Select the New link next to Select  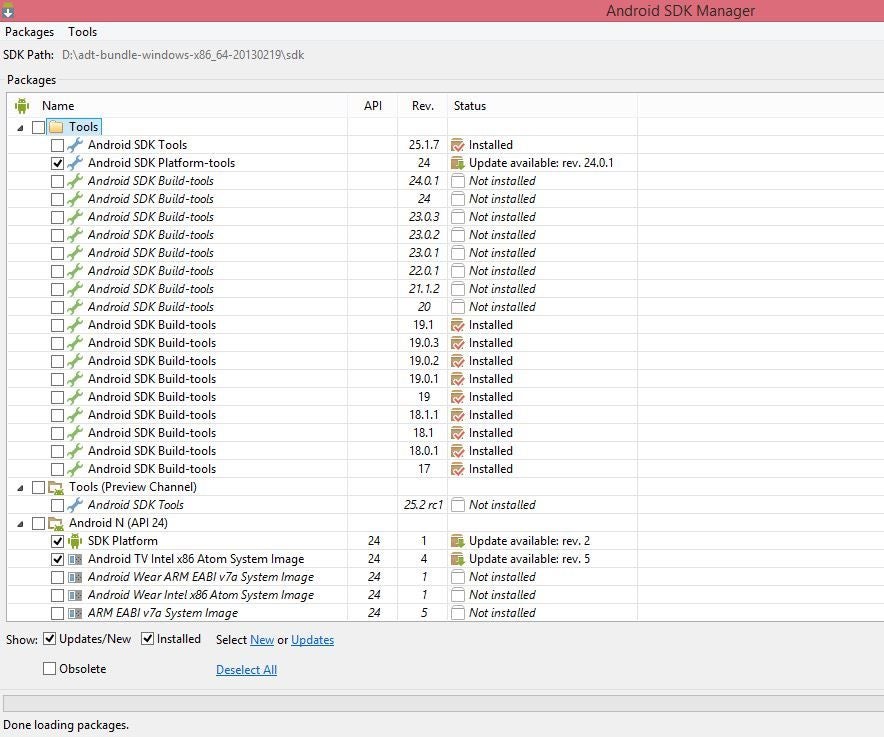click(264, 638)
